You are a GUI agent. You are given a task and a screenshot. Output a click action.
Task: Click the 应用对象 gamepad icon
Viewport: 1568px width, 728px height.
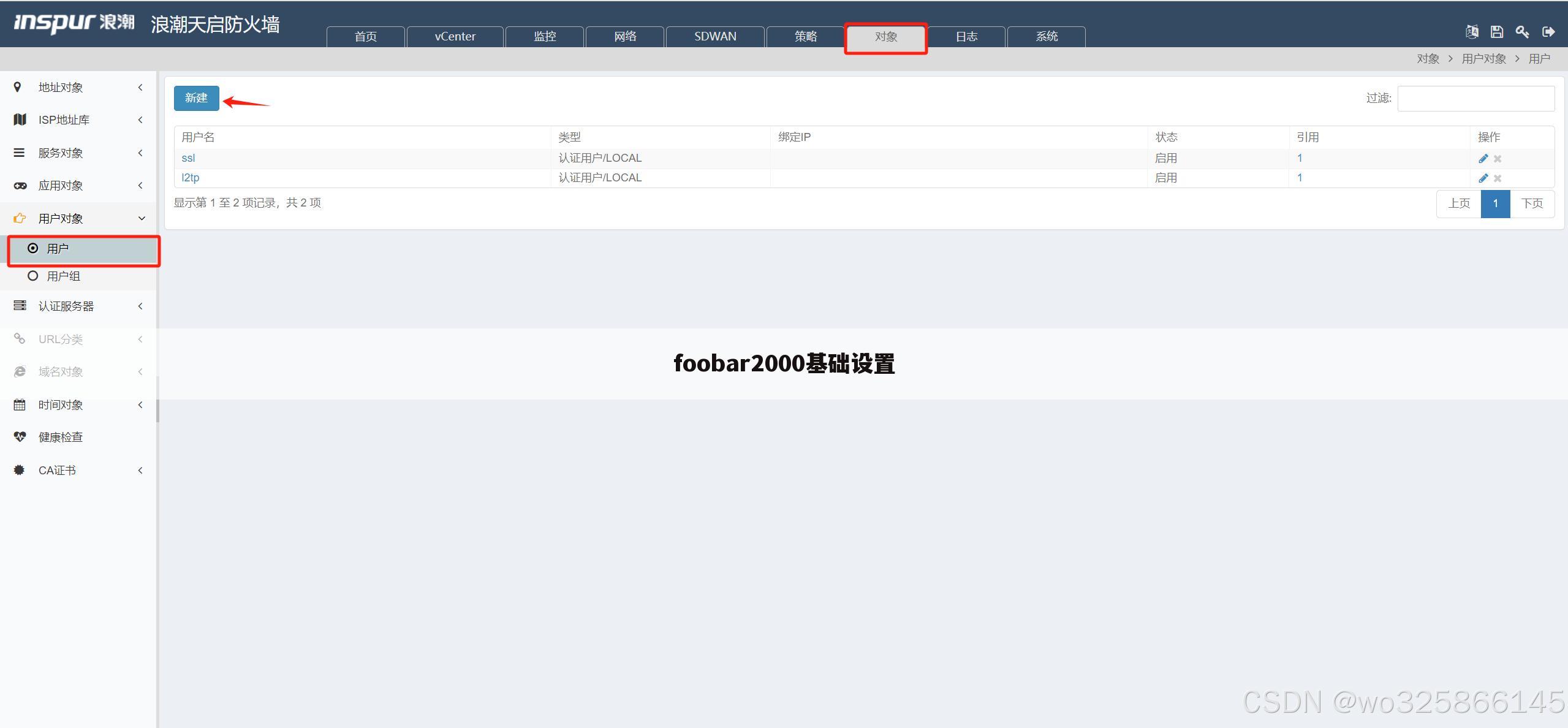[20, 185]
